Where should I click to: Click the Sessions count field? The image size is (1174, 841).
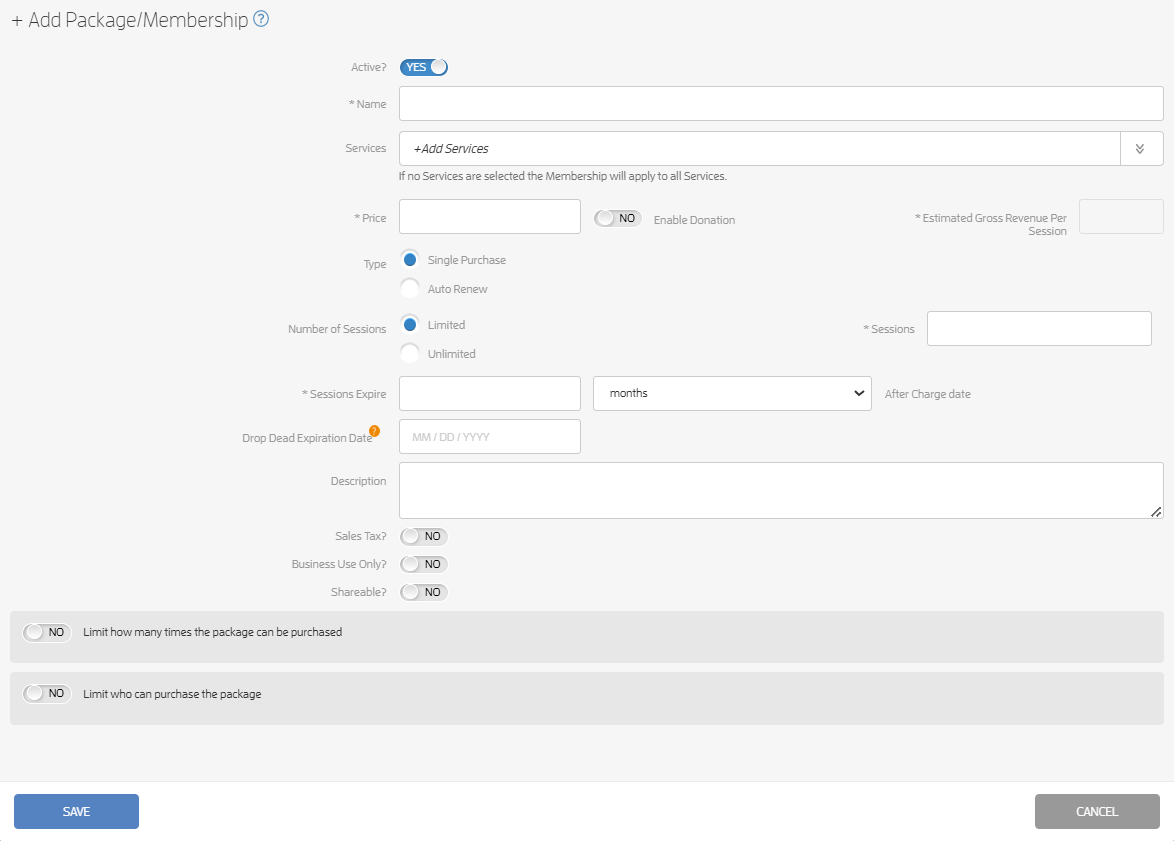[x=1039, y=329]
